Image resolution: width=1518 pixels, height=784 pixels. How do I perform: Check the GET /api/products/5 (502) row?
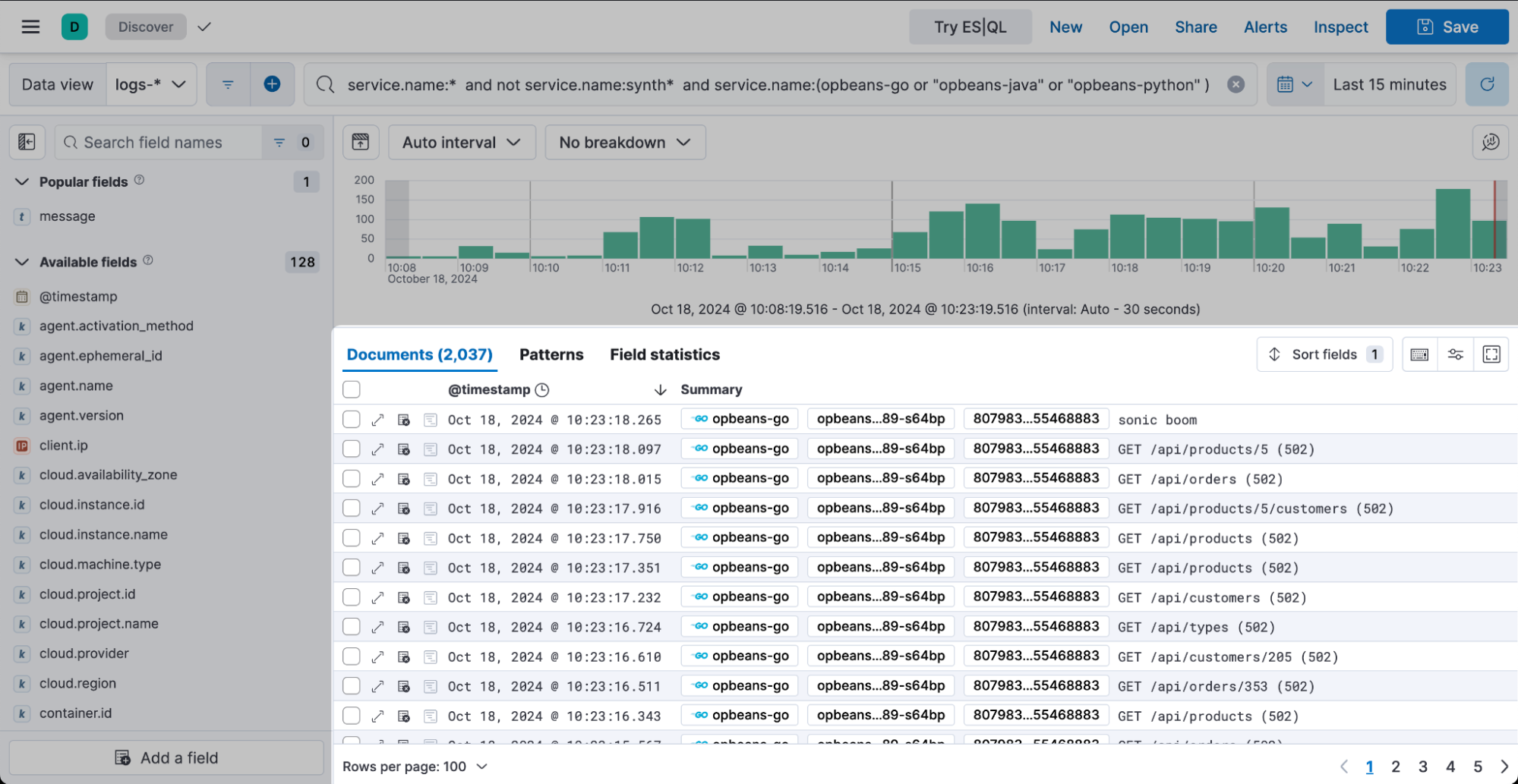(351, 449)
